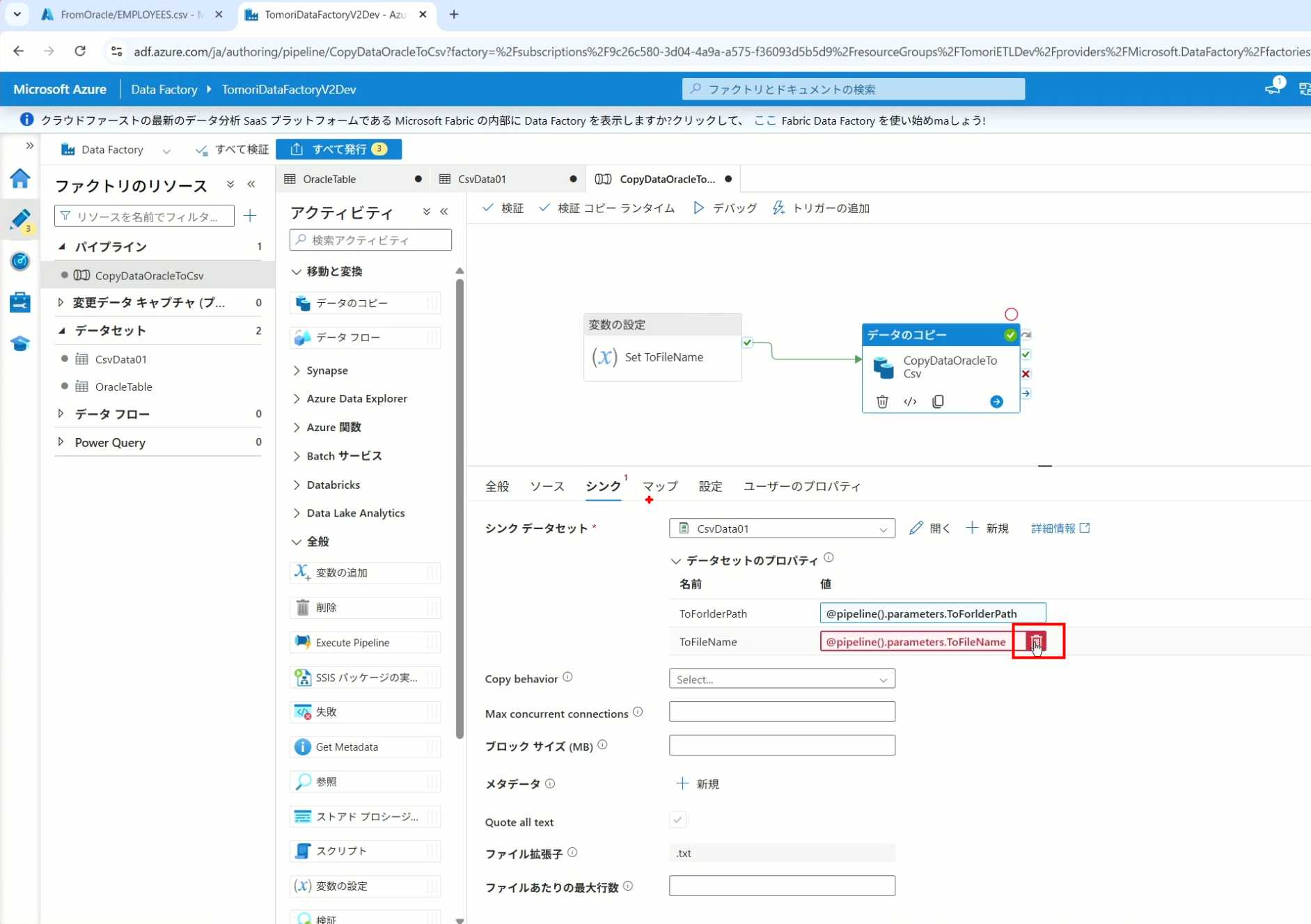Toggle the Quote all text checkbox
Screen dimensions: 1311x924
tap(677, 820)
